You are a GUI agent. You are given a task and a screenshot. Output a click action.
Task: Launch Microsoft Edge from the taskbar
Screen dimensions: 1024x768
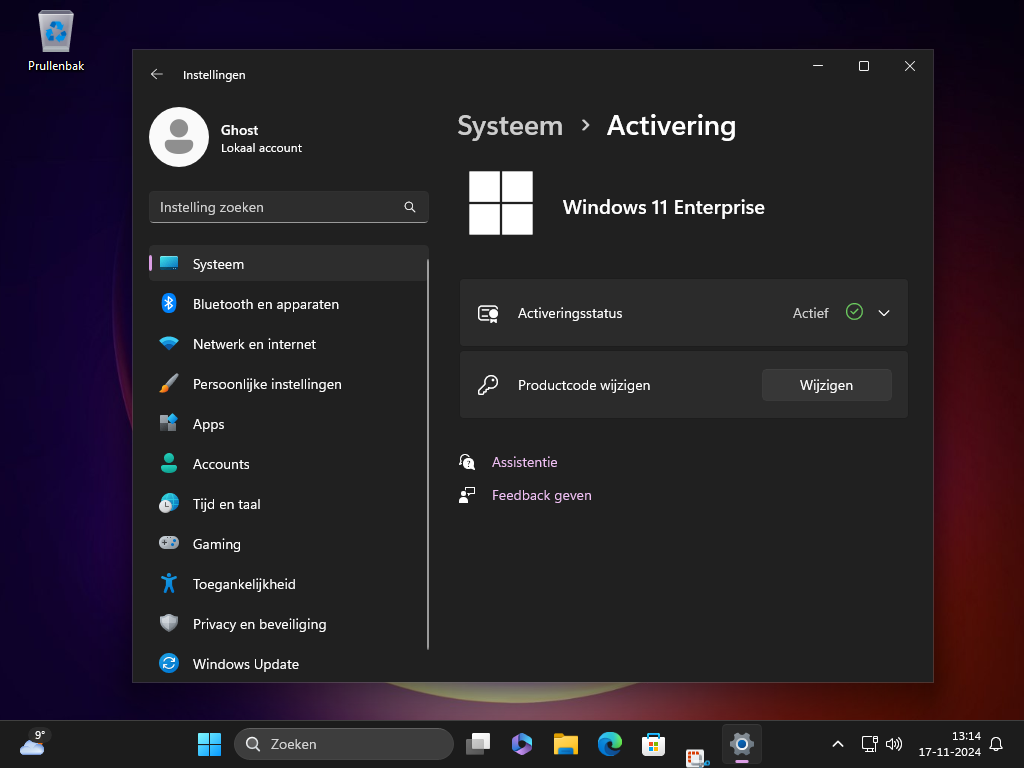tap(609, 744)
